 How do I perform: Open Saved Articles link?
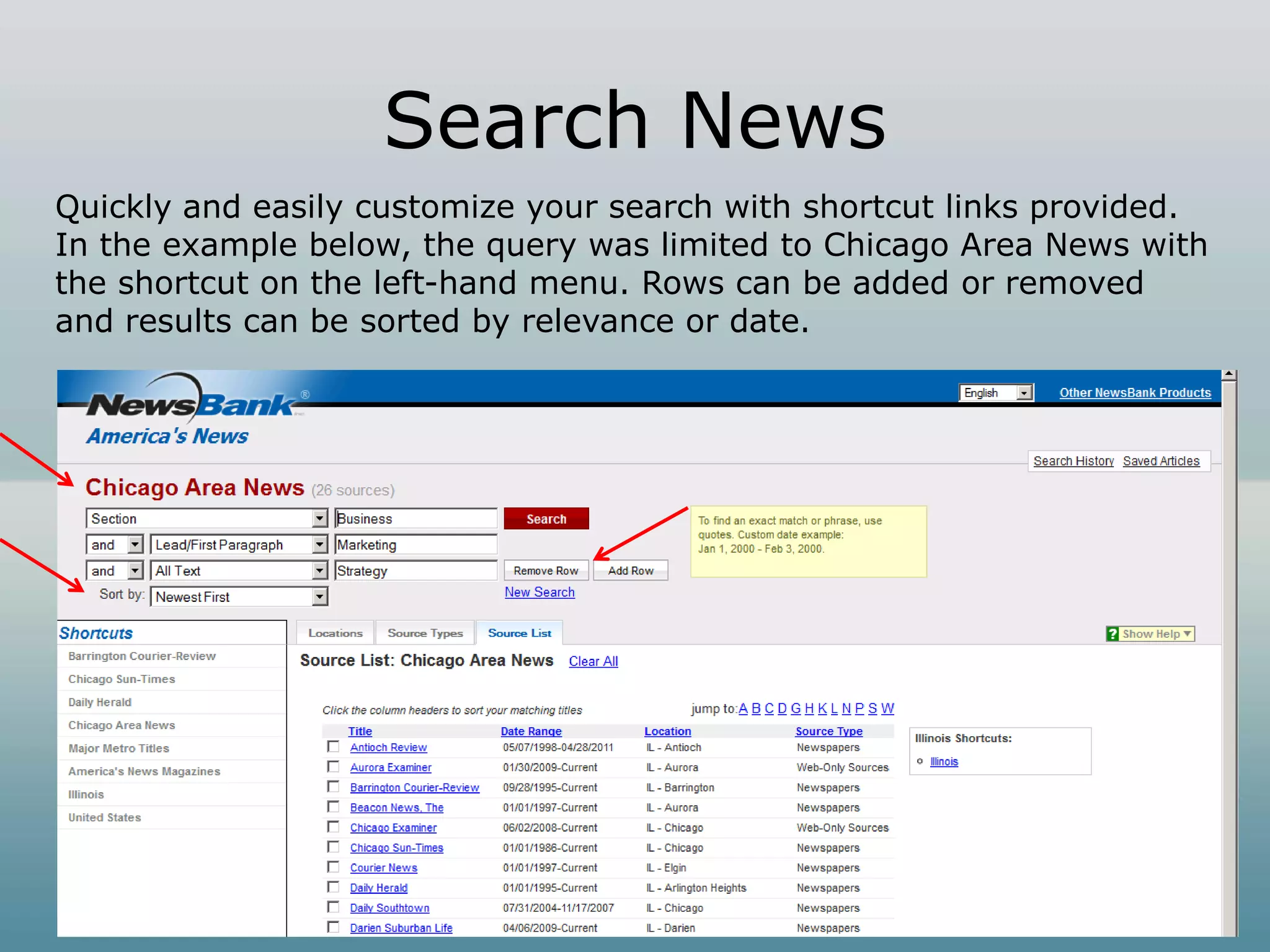pyautogui.click(x=1161, y=461)
